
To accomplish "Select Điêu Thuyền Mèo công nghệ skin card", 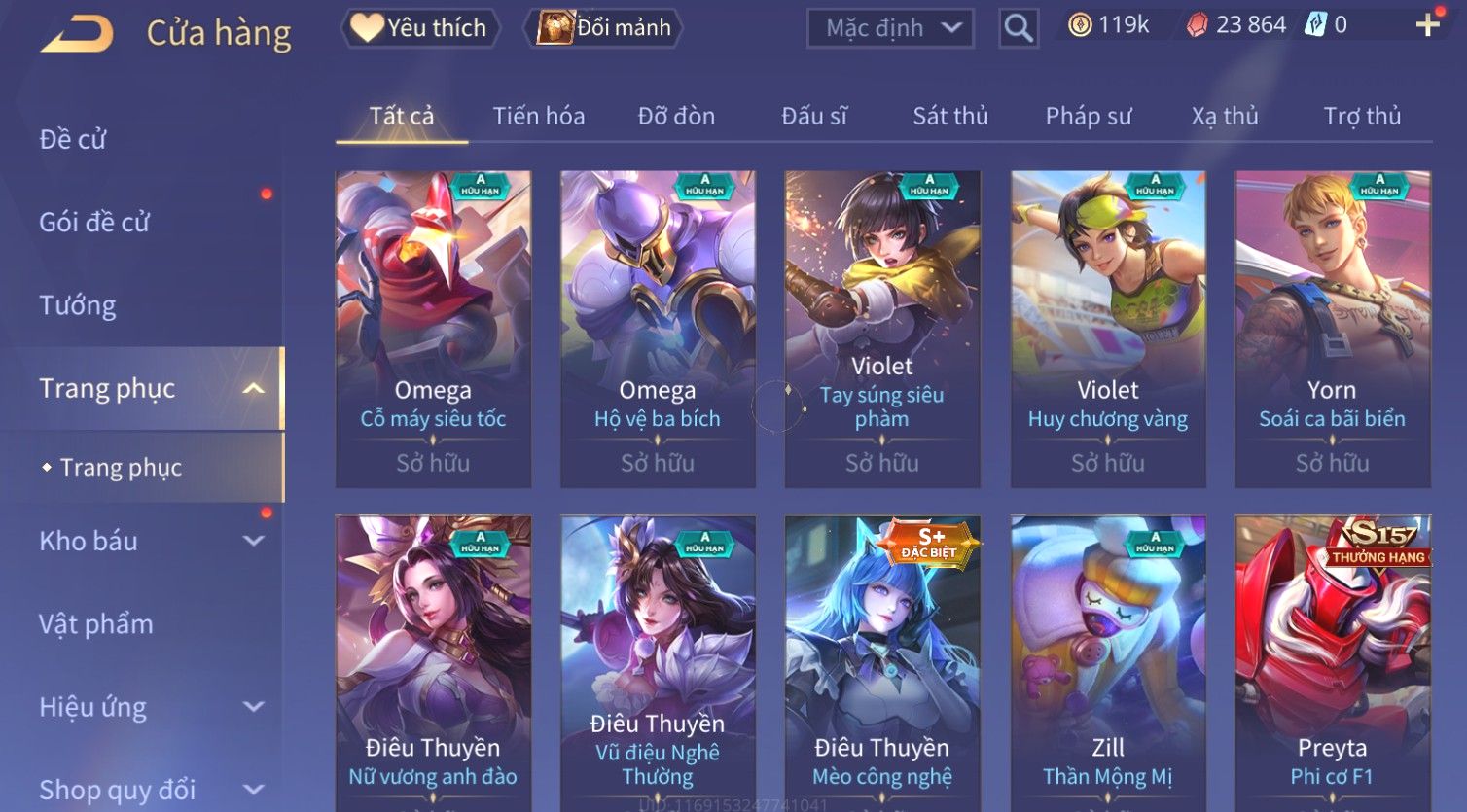I will [x=882, y=663].
